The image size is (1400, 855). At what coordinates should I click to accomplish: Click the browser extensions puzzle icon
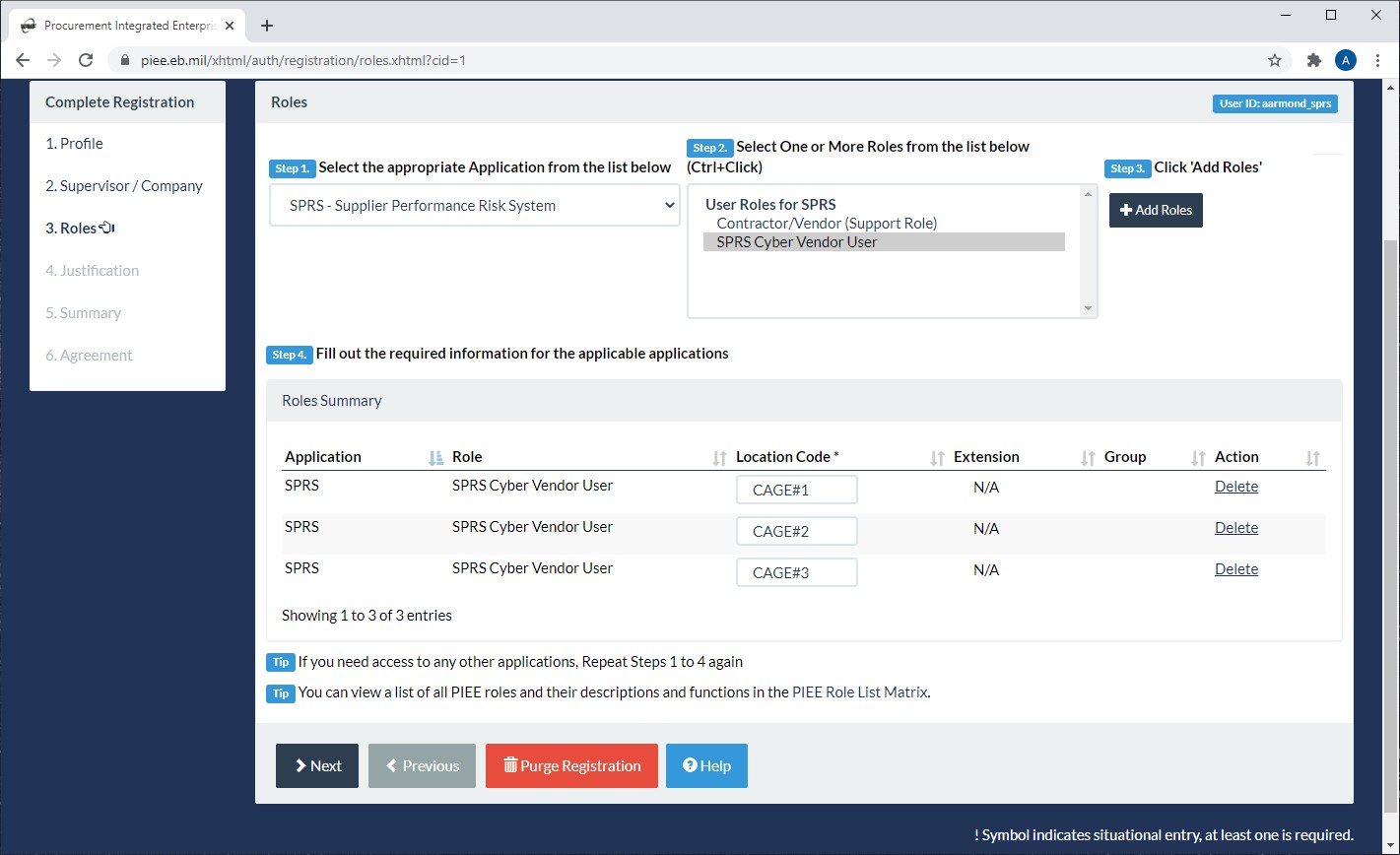[1314, 60]
